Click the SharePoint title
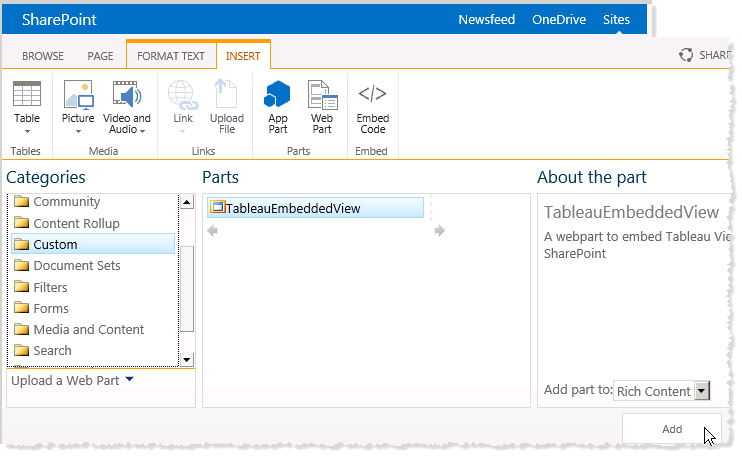 point(59,19)
